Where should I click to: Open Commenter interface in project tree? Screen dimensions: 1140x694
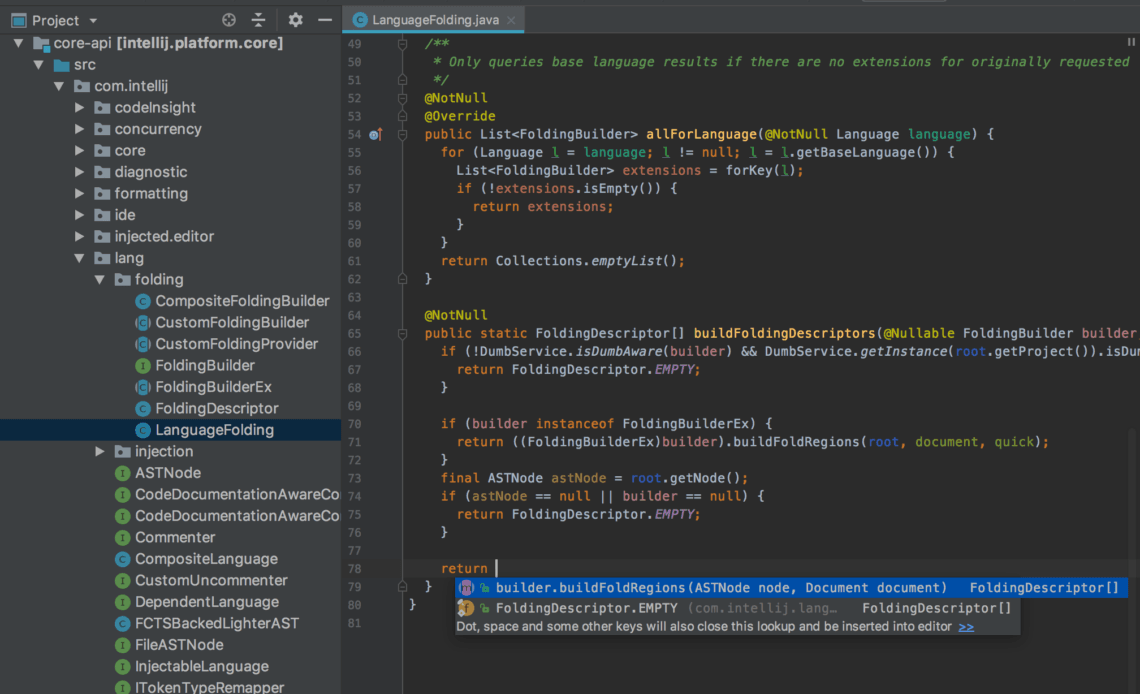point(175,538)
